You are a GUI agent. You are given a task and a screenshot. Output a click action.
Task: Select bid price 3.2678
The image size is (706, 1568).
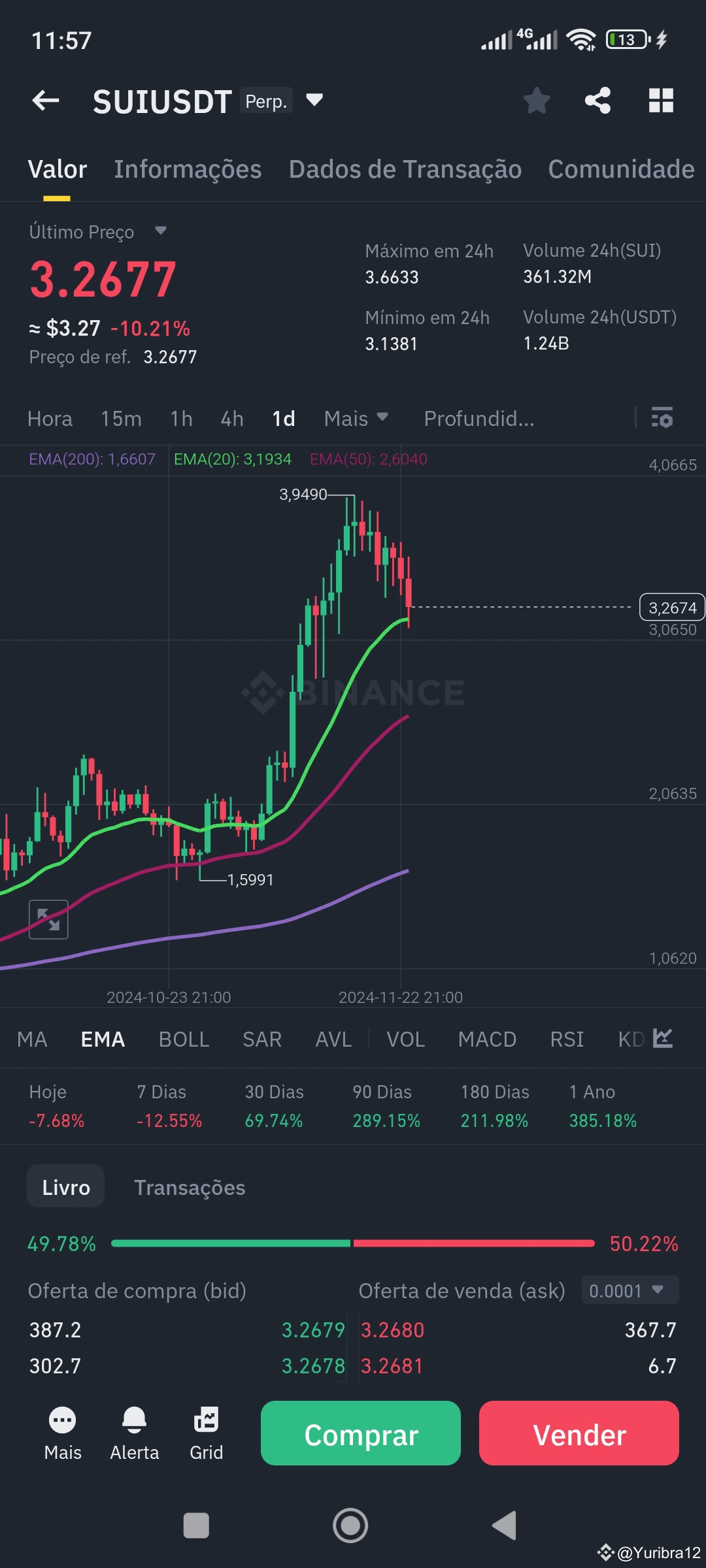pos(313,1365)
